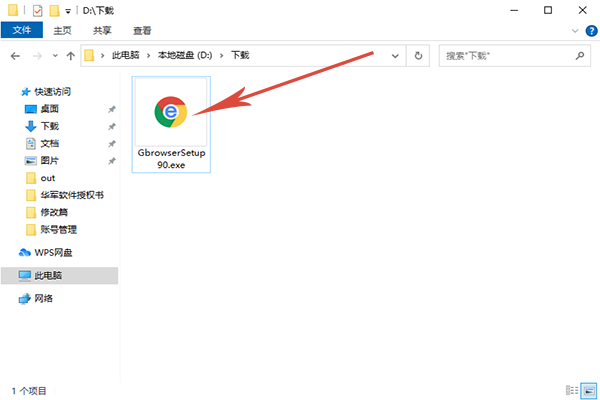
Task: Open the address bar history dropdown
Action: coord(395,56)
